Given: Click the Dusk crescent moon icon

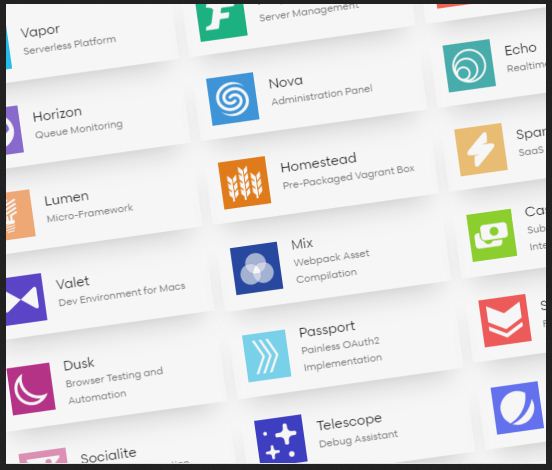Looking at the screenshot, I should (31, 389).
